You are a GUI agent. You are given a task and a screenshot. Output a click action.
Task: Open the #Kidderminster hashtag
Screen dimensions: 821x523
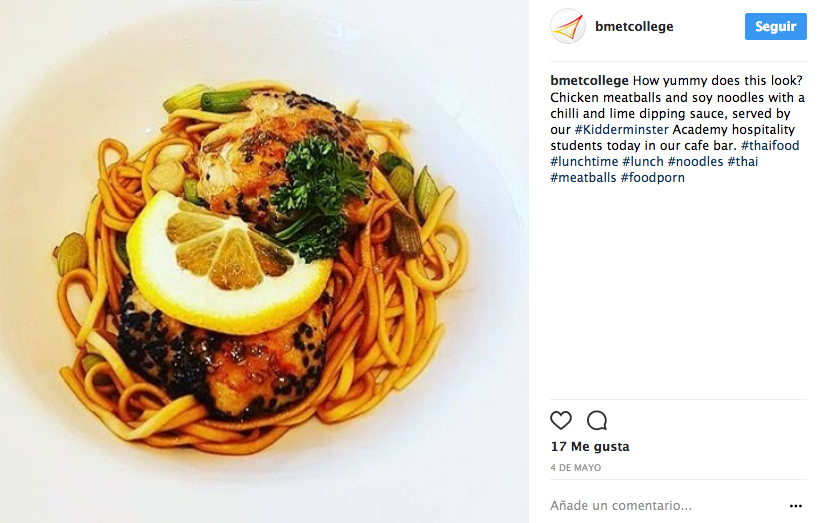622,129
